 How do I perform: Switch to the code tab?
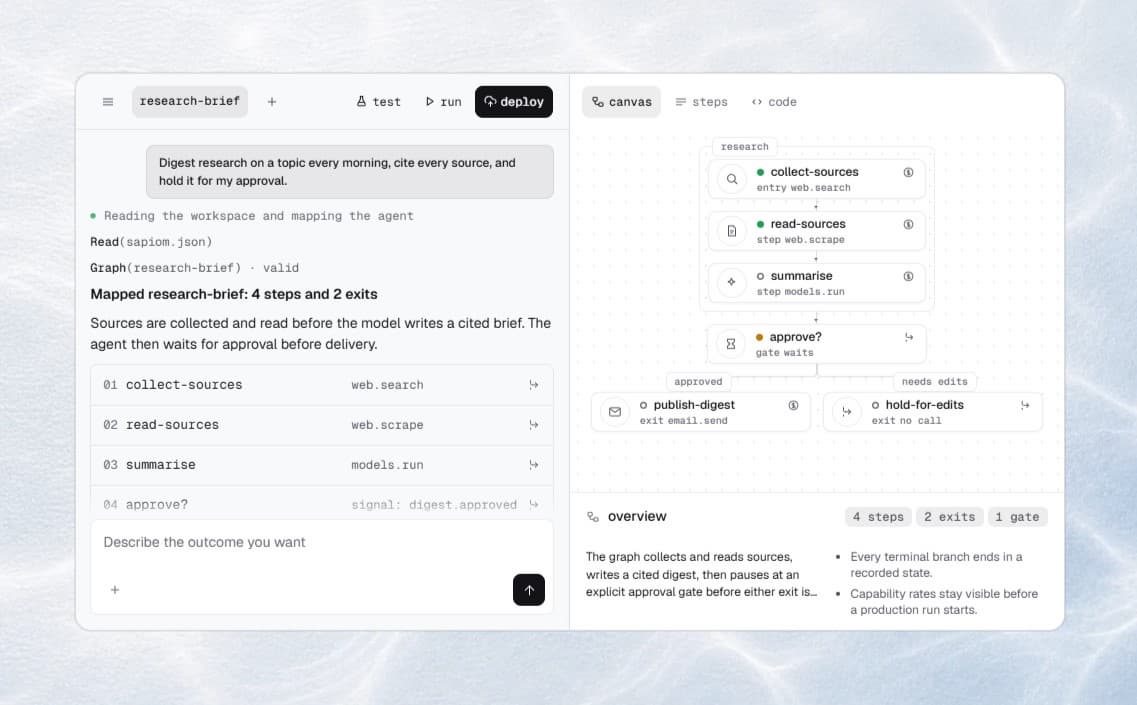pos(774,102)
